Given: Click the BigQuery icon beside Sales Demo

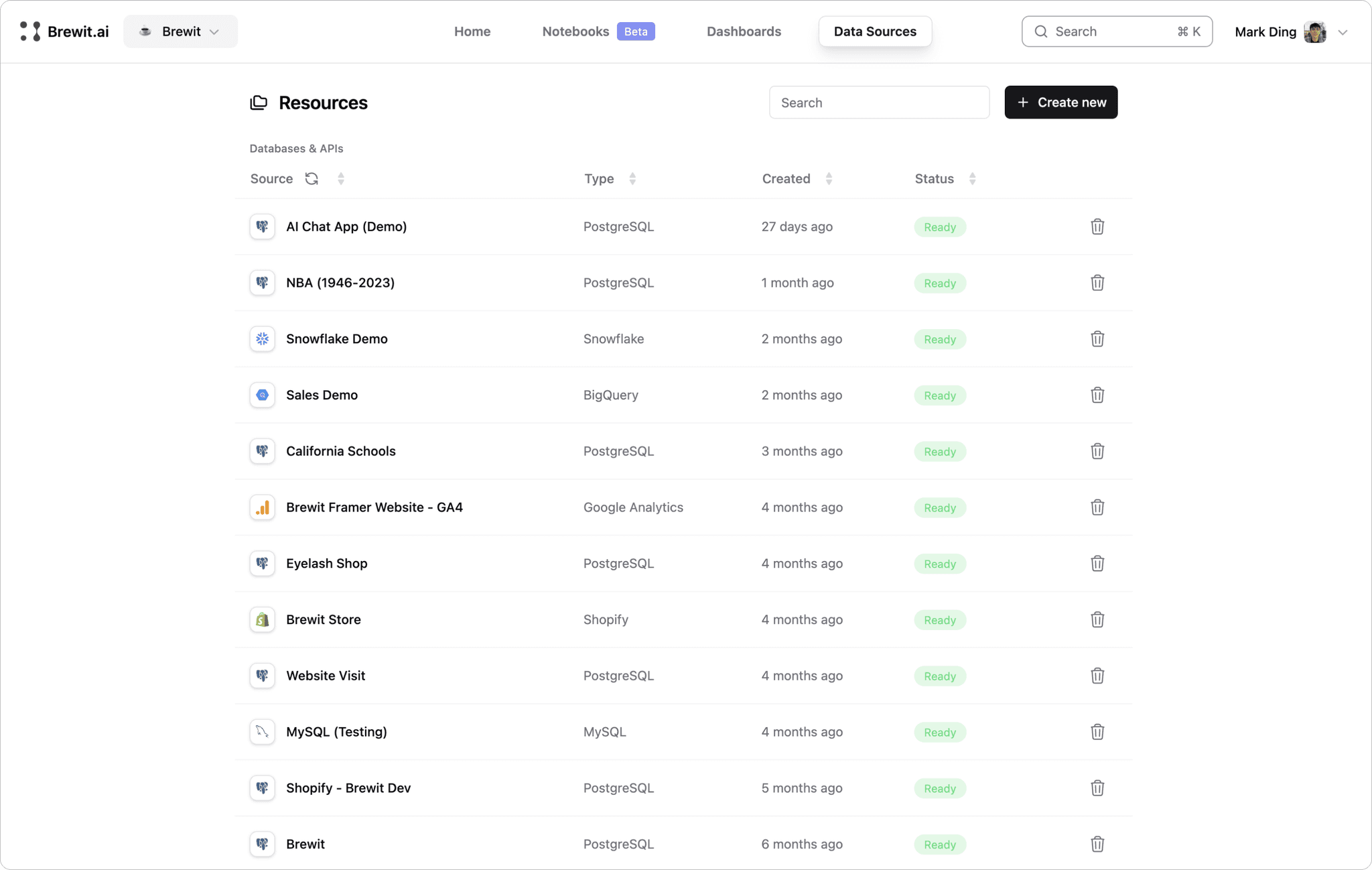Looking at the screenshot, I should pyautogui.click(x=262, y=395).
